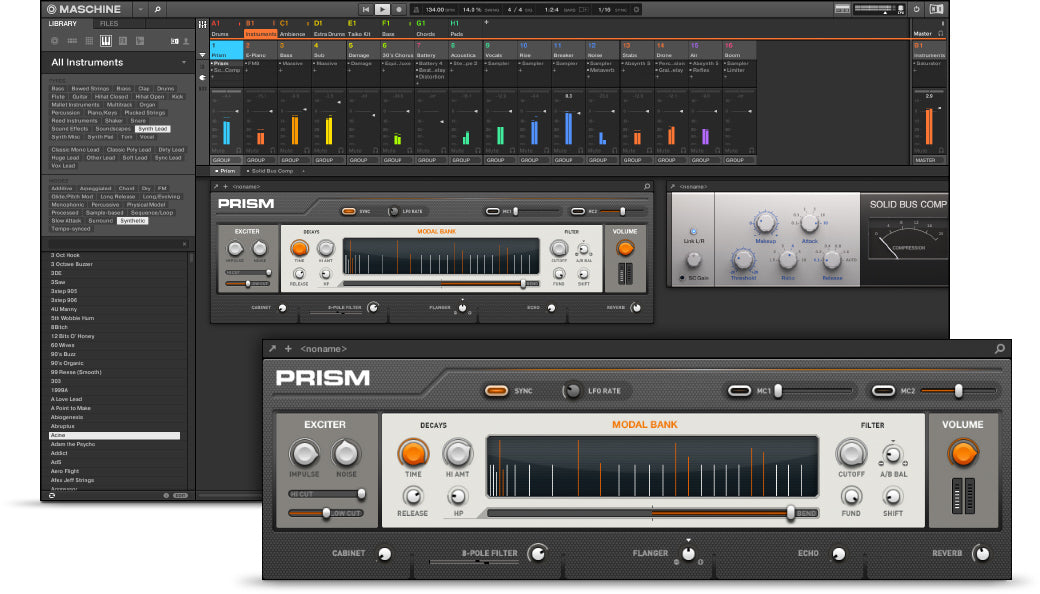This screenshot has width=1040, height=594.
Task: Clear the browser search field with X
Action: pos(184,245)
